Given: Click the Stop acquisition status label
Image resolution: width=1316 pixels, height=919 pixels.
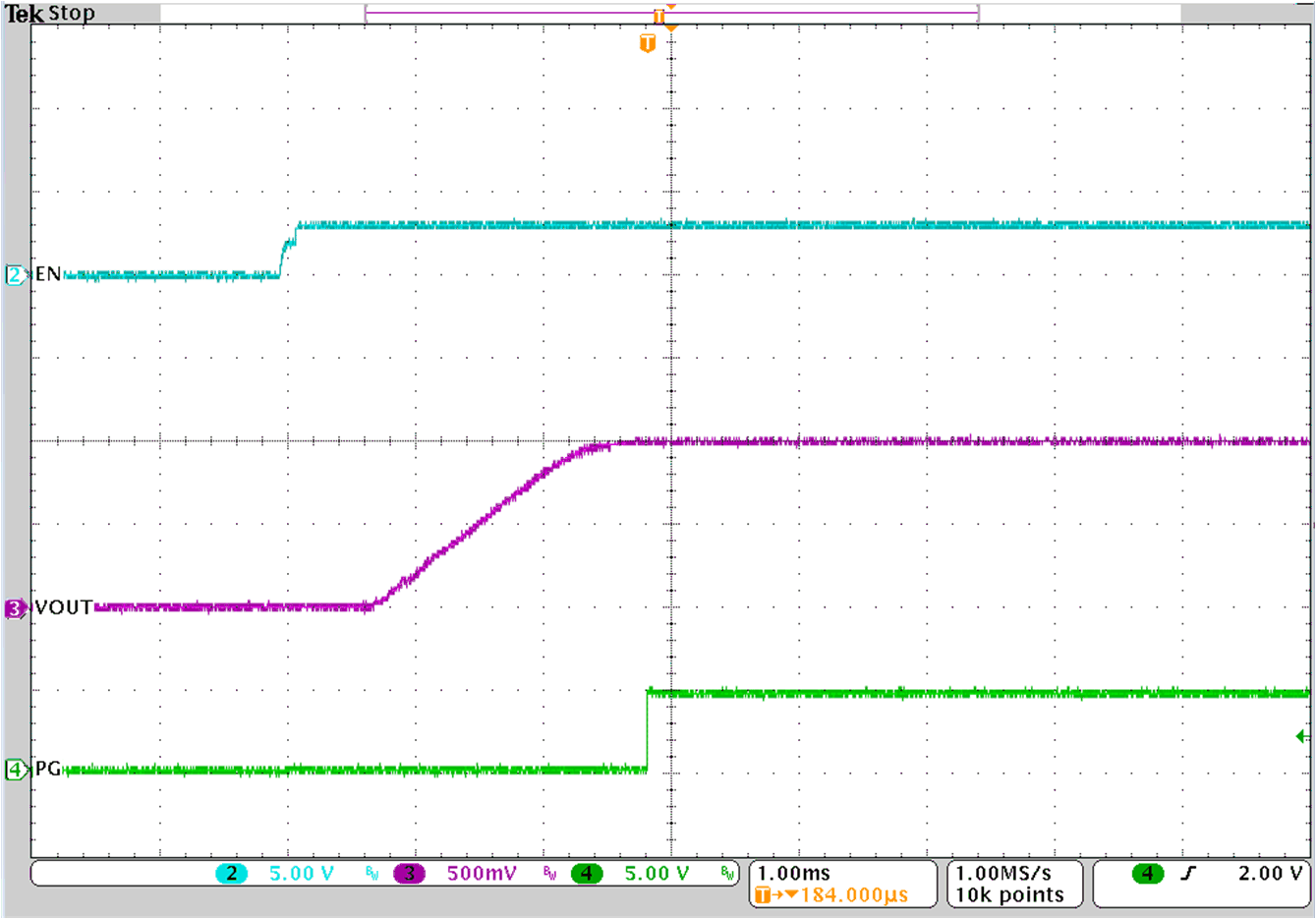Looking at the screenshot, I should point(71,13).
